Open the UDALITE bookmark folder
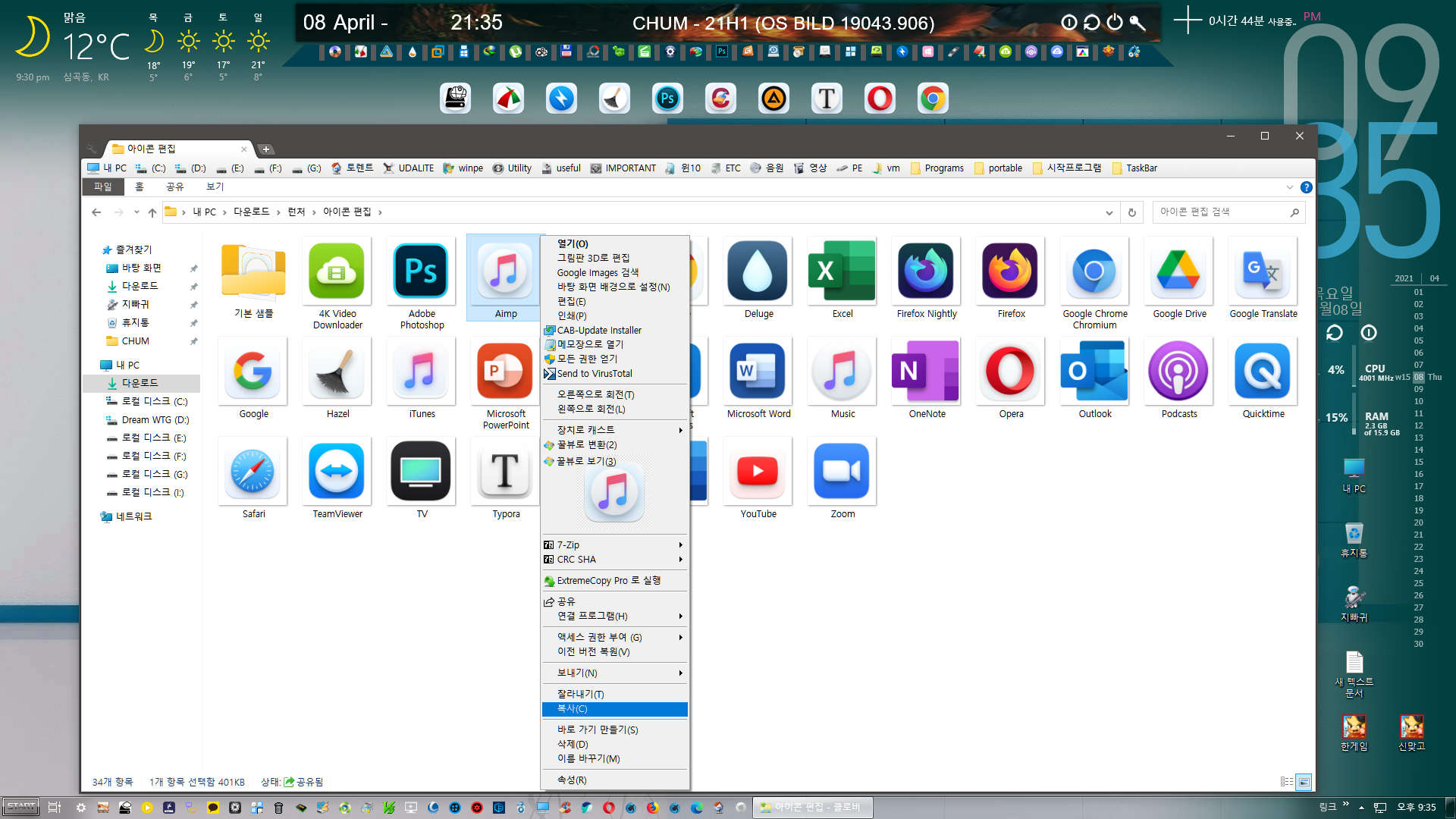This screenshot has height=819, width=1456. coord(408,168)
